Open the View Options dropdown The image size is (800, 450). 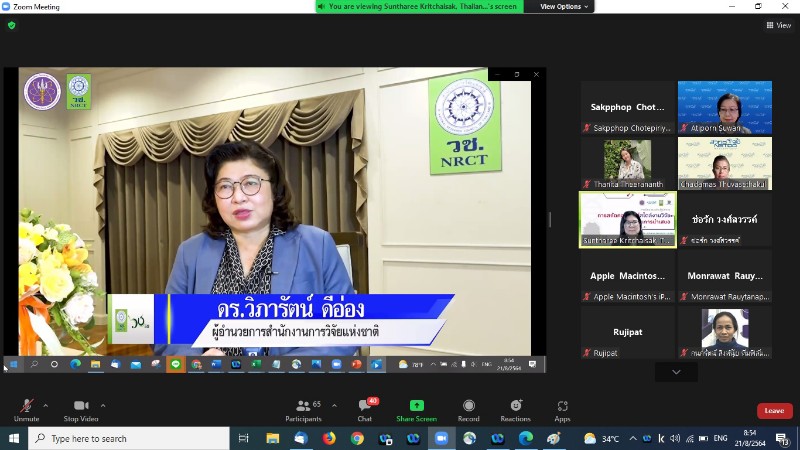coord(565,6)
